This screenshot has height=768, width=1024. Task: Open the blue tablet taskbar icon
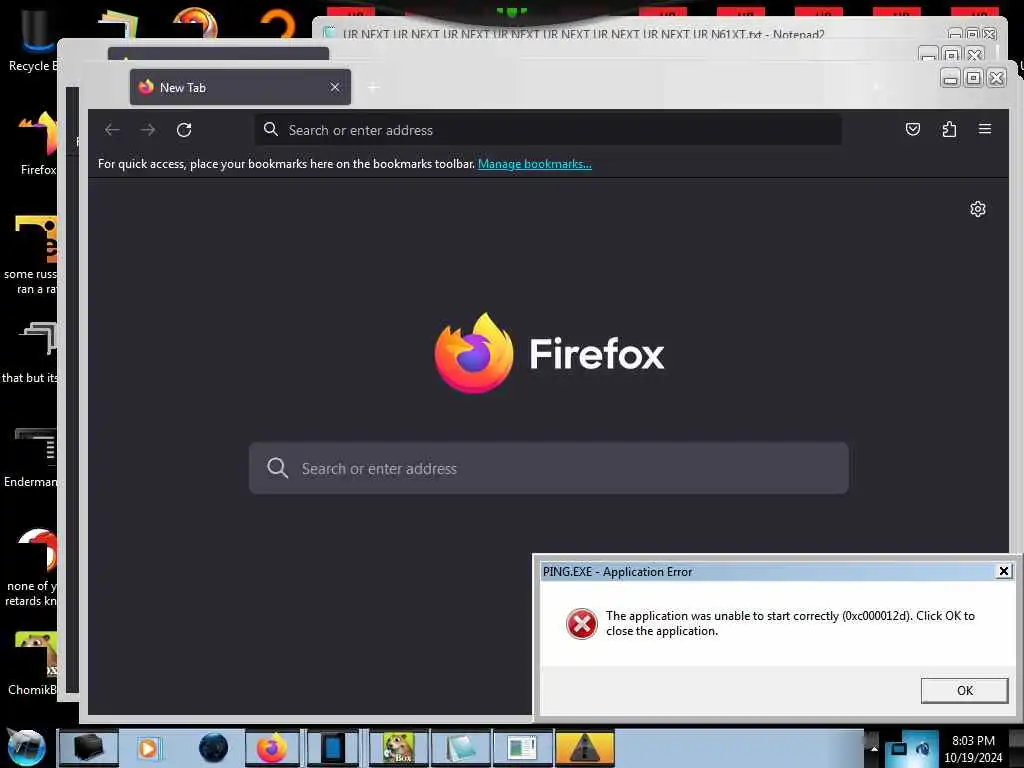point(333,748)
